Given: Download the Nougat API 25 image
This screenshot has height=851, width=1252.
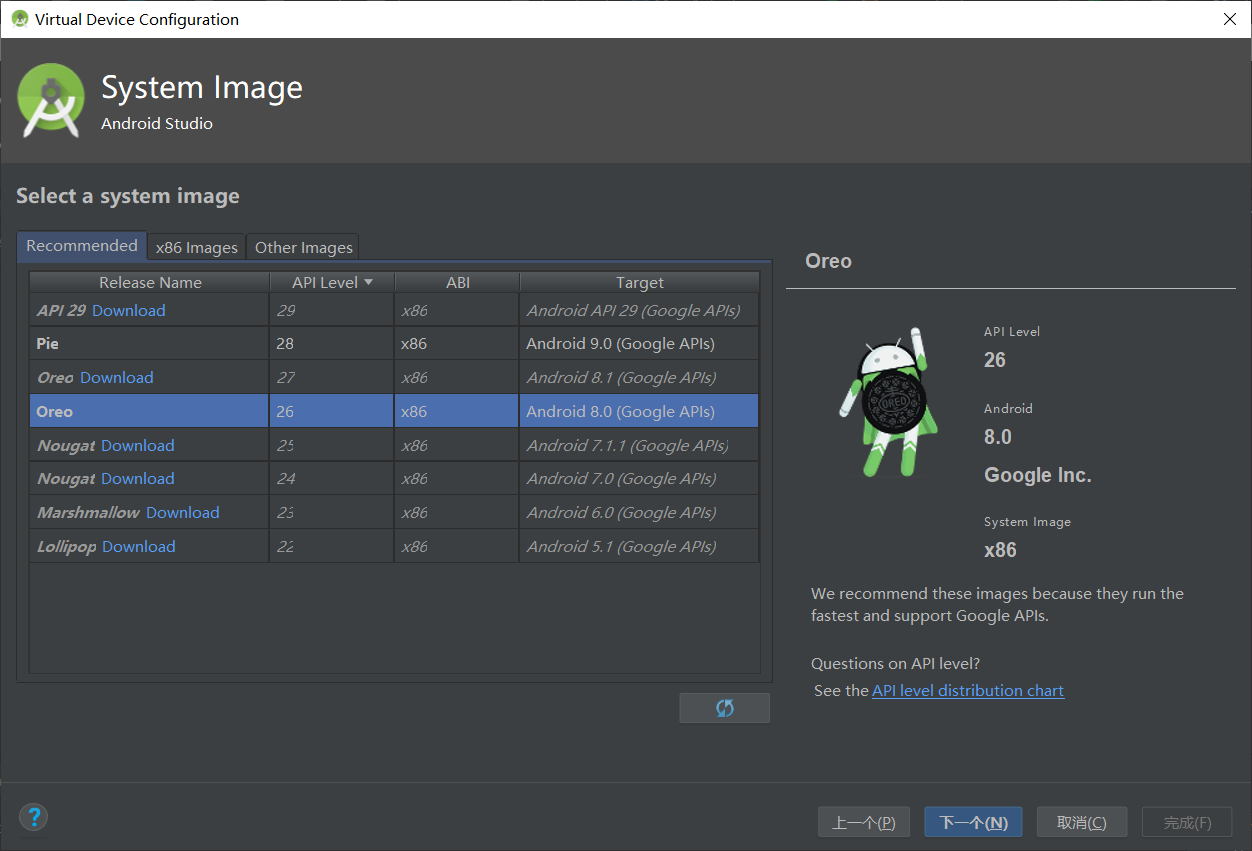Looking at the screenshot, I should (x=138, y=445).
